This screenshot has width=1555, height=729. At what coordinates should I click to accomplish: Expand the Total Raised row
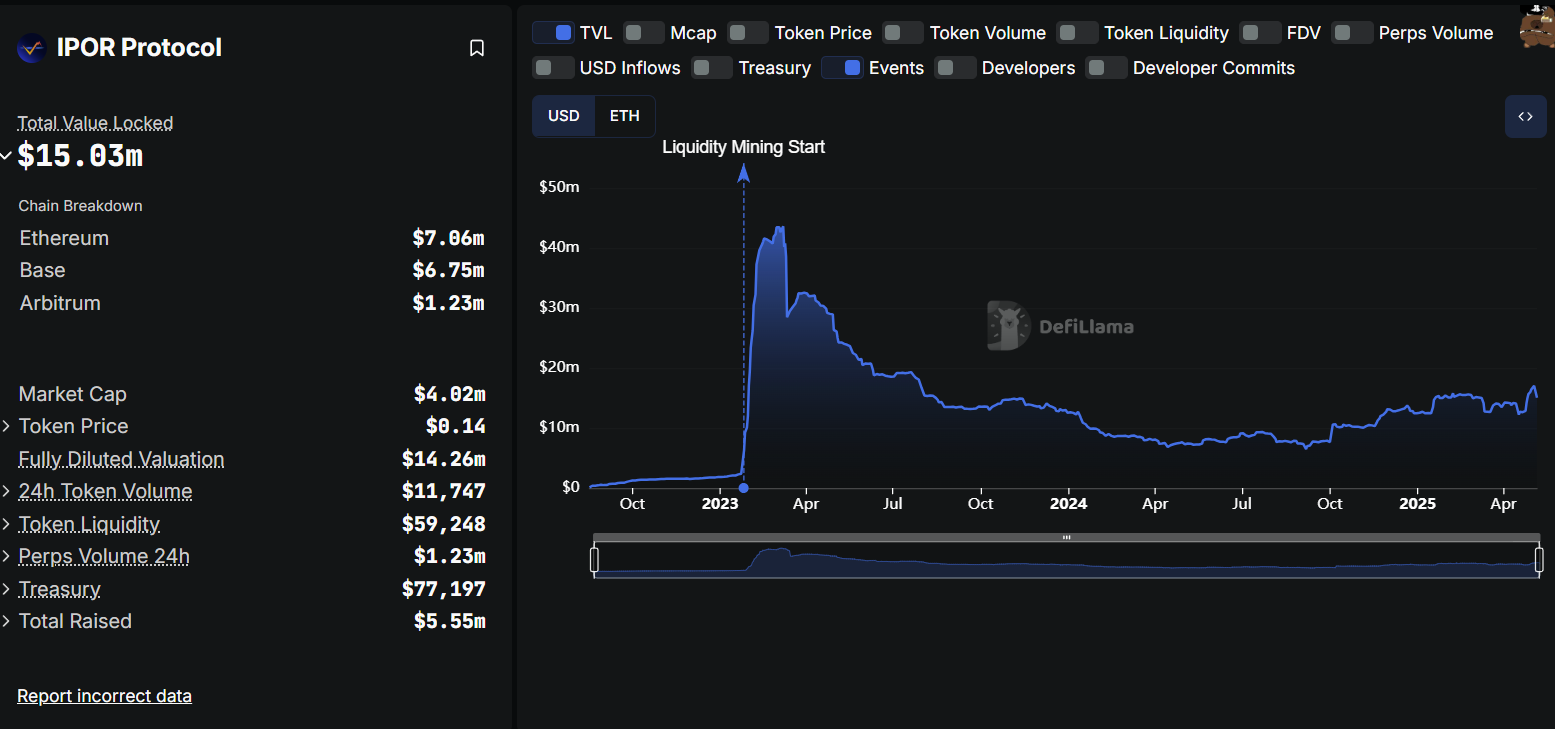coord(6,621)
